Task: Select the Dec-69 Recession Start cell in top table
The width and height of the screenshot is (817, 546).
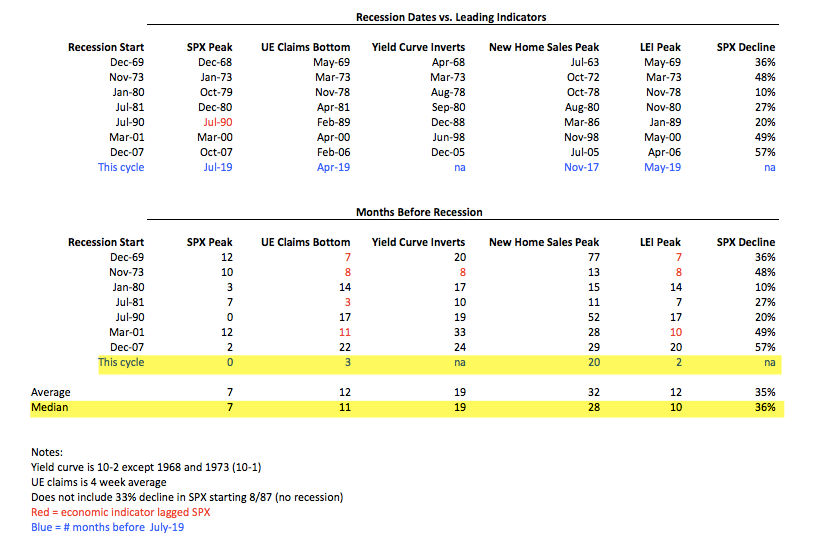Action: (x=127, y=63)
